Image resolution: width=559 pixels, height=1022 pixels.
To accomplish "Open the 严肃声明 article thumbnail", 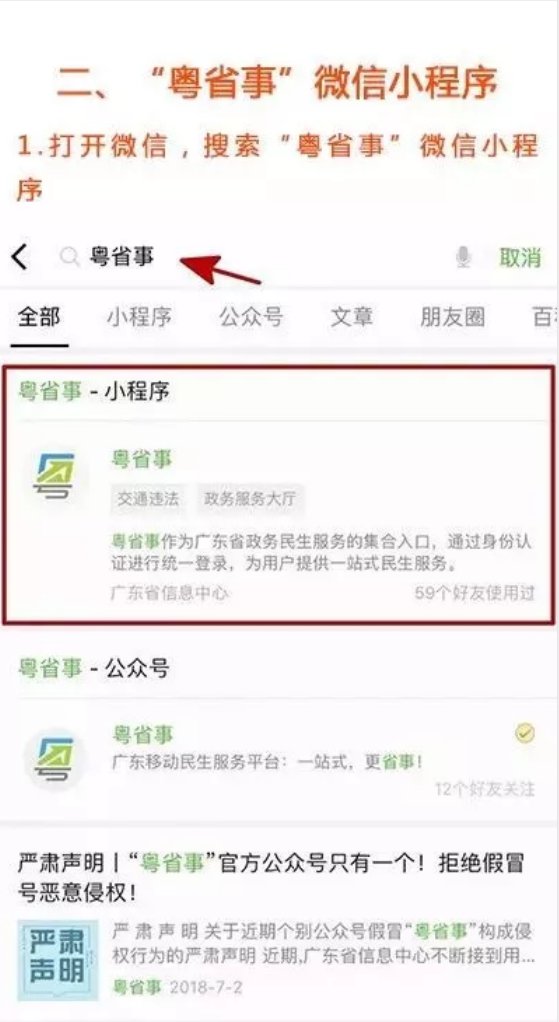I will [58, 960].
